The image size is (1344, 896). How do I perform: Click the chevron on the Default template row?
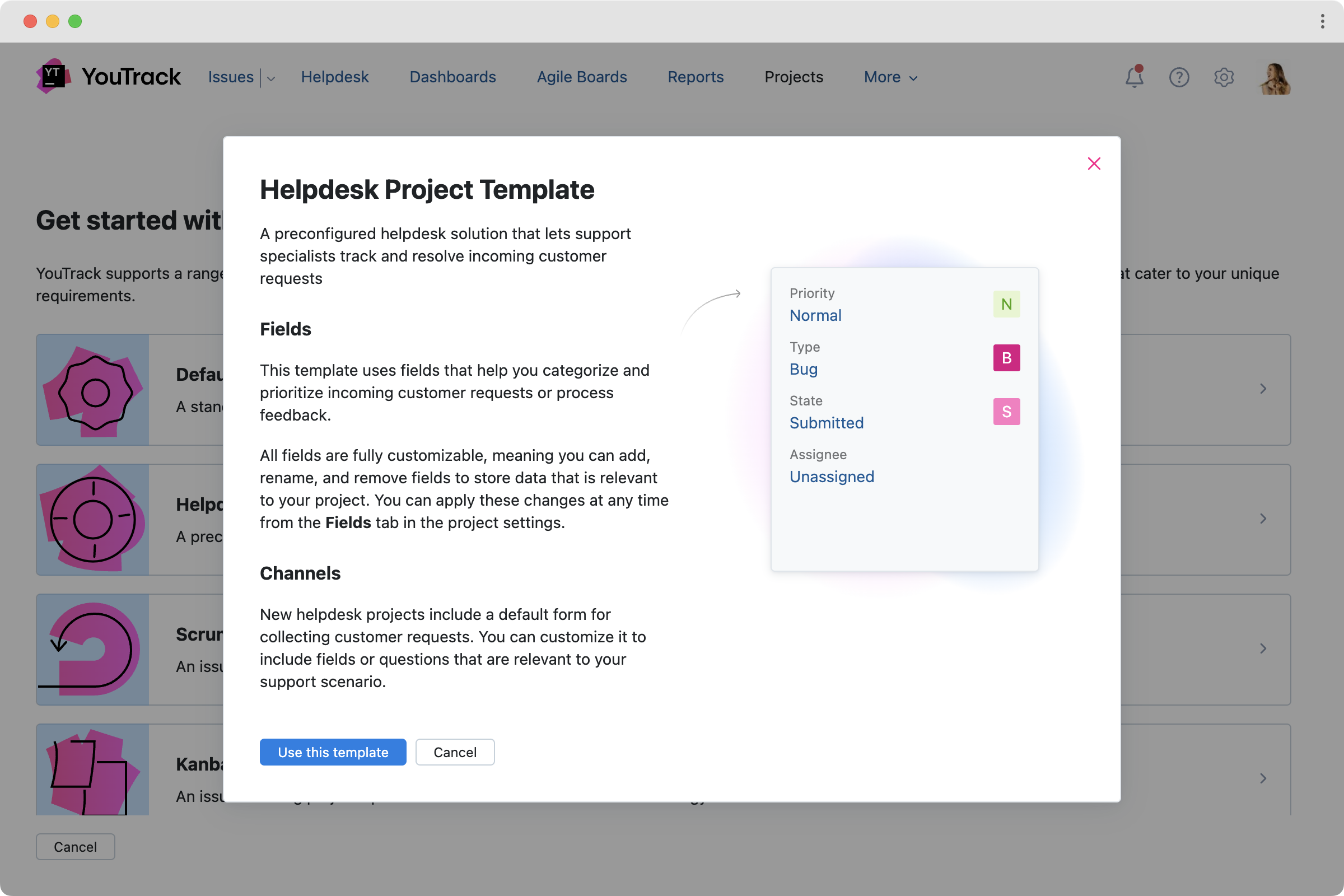coord(1263,389)
